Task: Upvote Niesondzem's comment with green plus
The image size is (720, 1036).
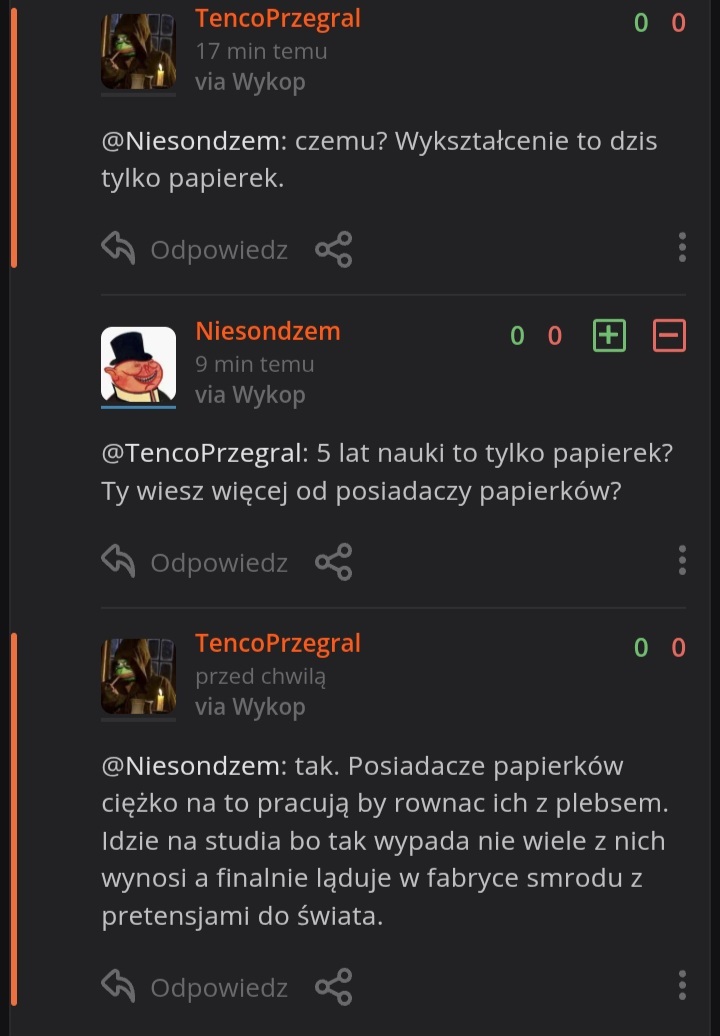Action: [x=609, y=335]
